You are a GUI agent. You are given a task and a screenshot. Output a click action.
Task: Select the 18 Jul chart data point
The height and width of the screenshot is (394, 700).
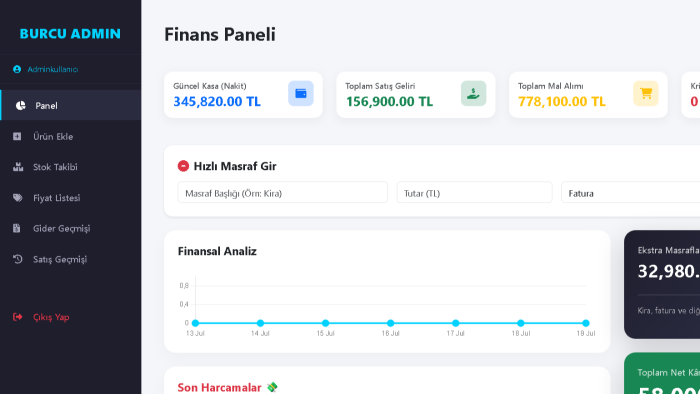point(521,323)
